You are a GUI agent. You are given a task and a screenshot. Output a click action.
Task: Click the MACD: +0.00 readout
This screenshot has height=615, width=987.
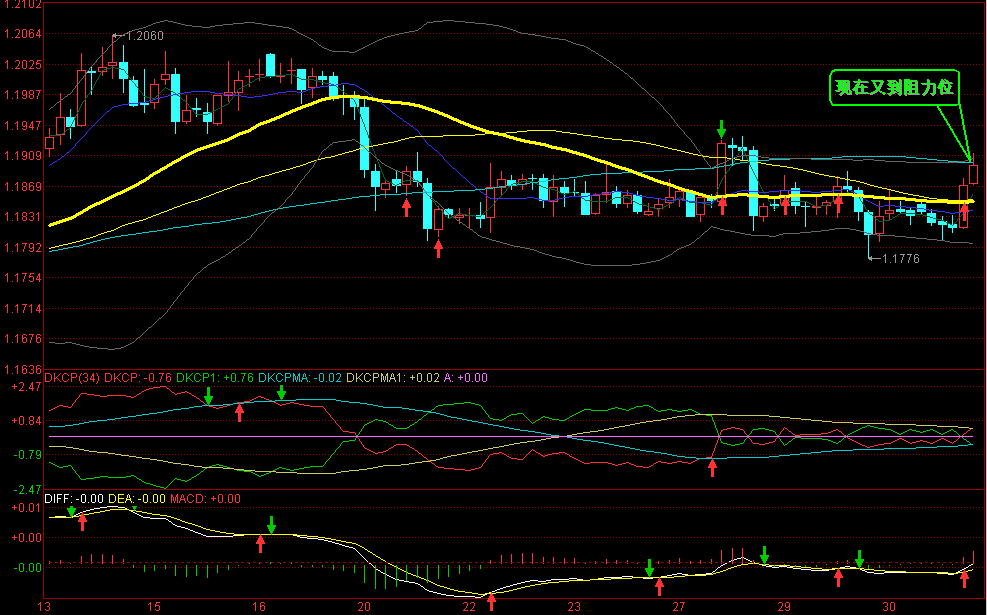[x=205, y=499]
